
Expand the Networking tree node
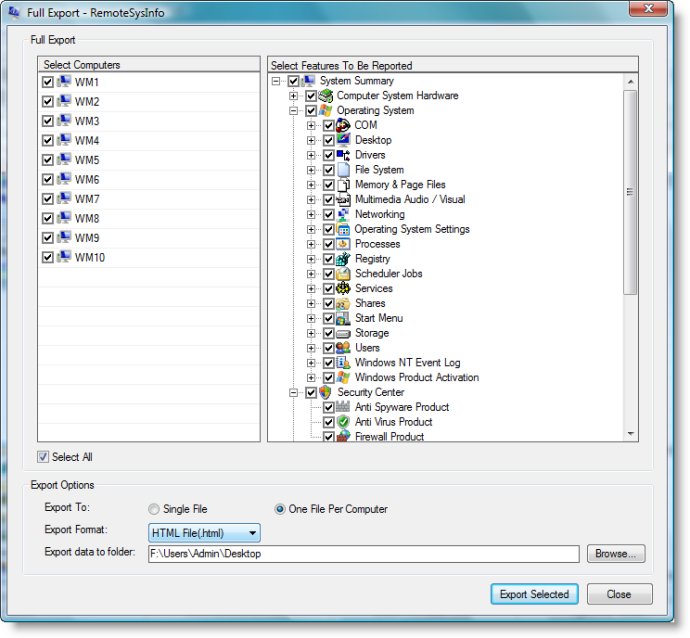pyautogui.click(x=311, y=214)
